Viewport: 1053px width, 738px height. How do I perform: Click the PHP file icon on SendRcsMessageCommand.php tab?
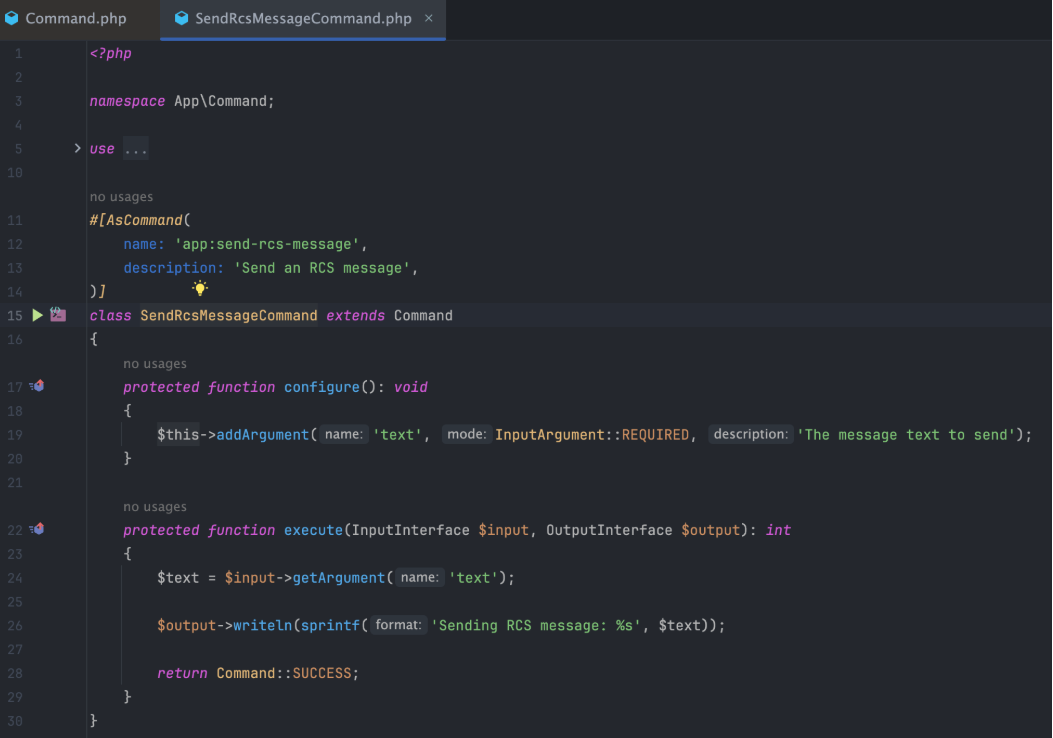[x=181, y=18]
